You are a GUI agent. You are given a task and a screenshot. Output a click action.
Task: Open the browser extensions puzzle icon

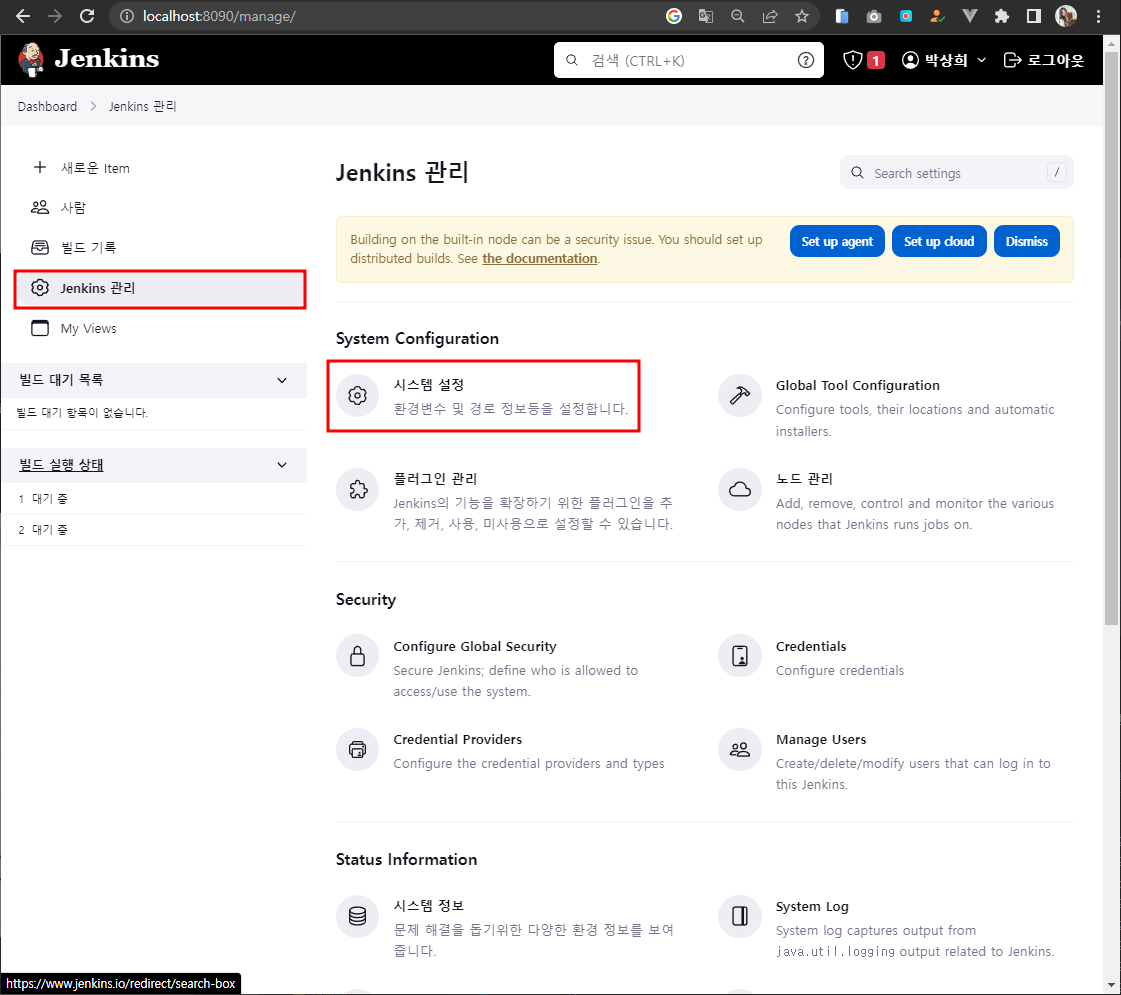1002,16
